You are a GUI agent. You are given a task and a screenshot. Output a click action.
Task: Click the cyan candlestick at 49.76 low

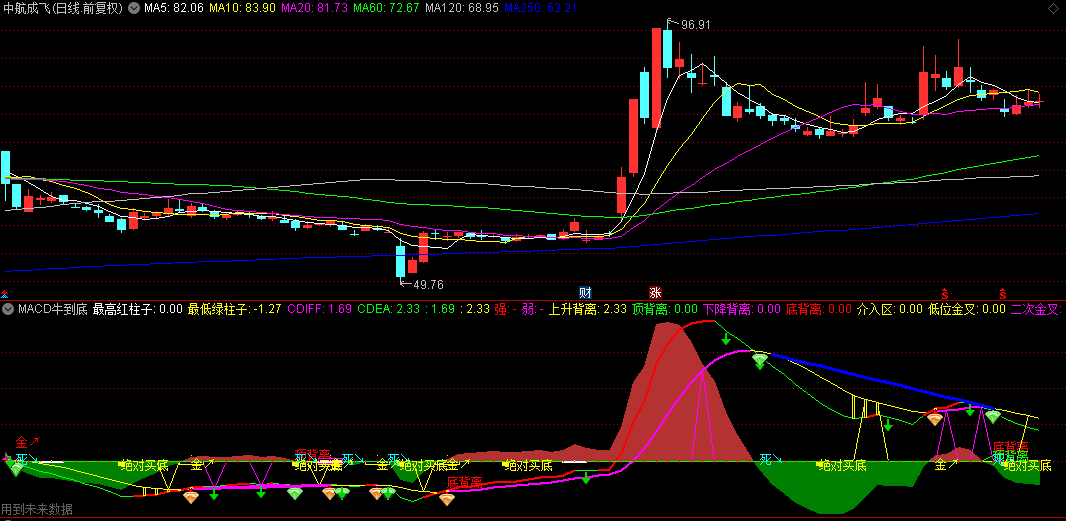(x=400, y=261)
